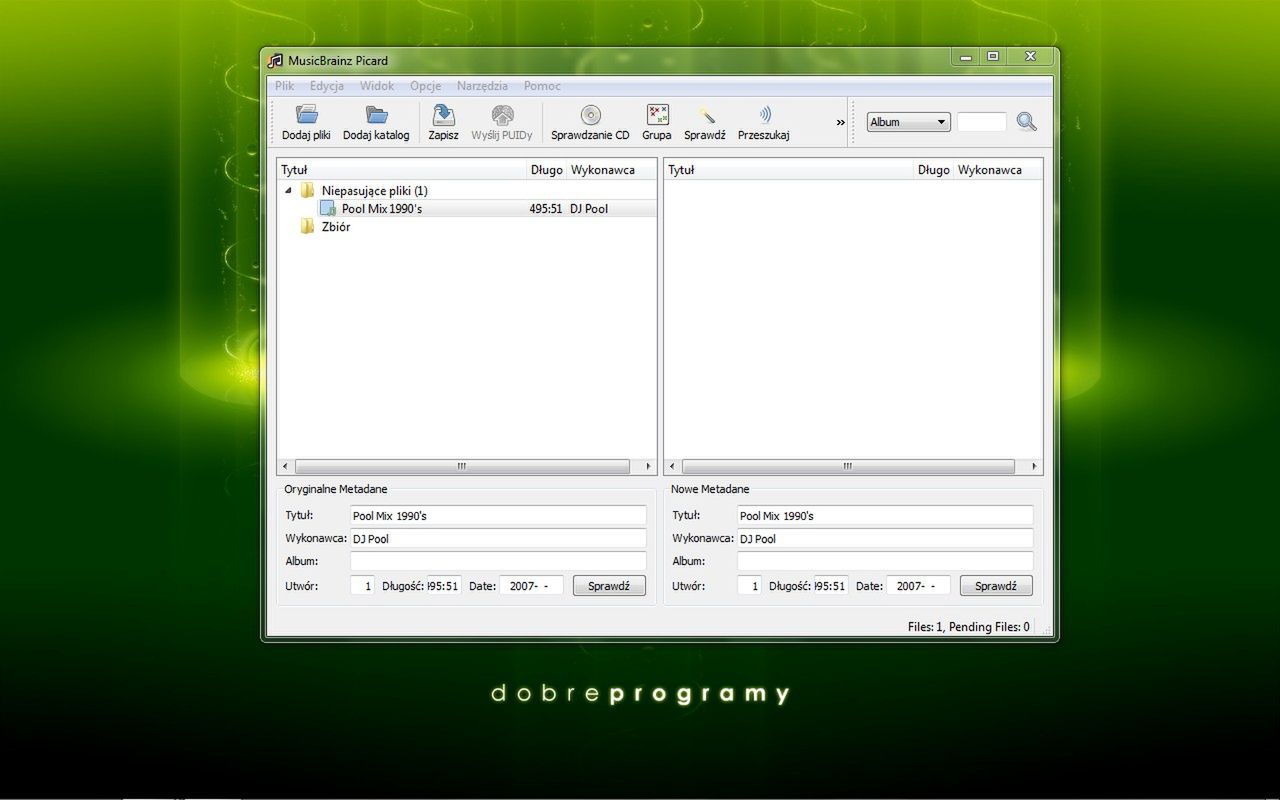The image size is (1280, 800).
Task: Click Wykonawca field in Nowe Metadane
Action: [x=885, y=538]
